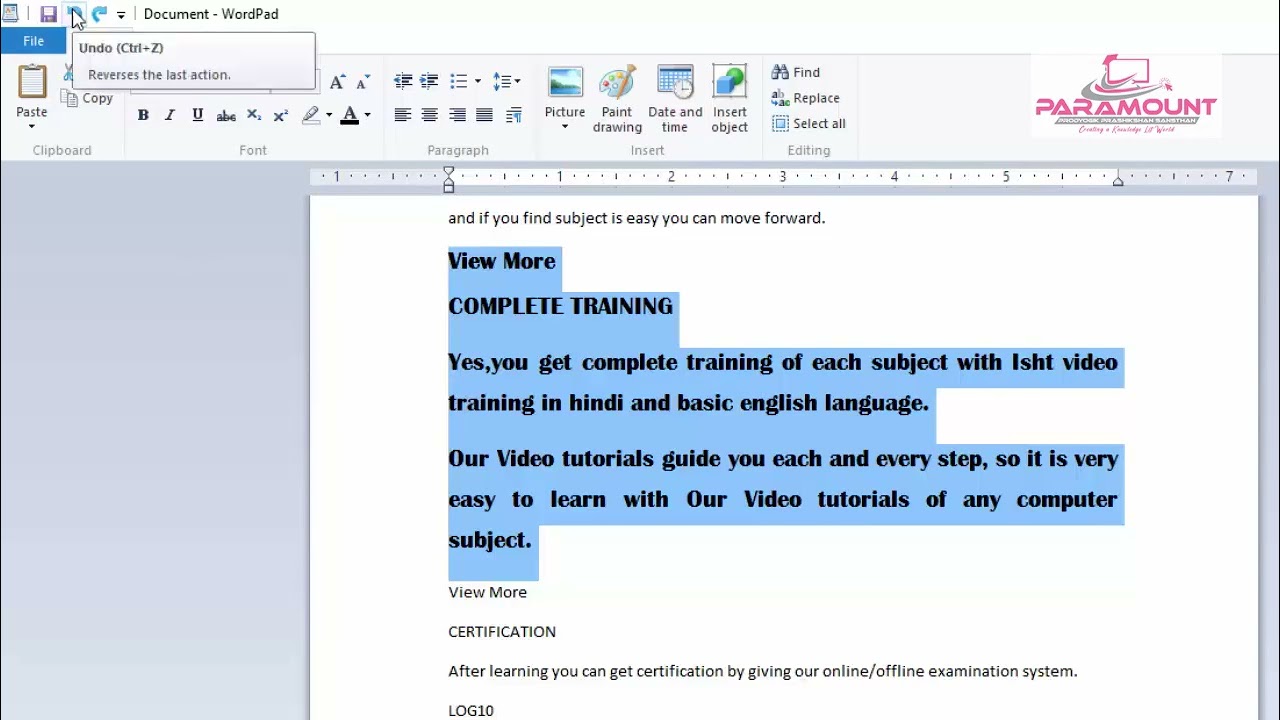The image size is (1280, 720).
Task: Click the Select all button
Action: (809, 123)
